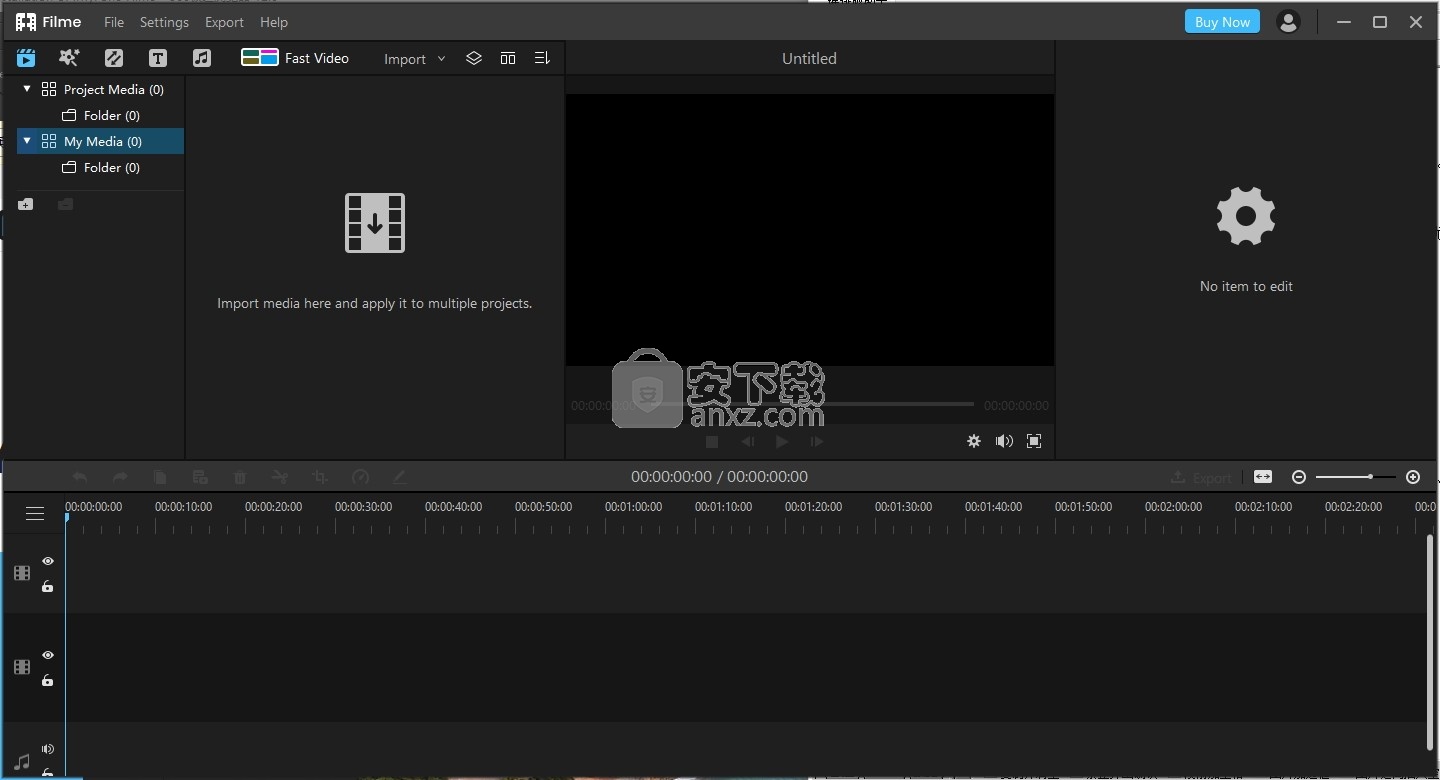
Task: Open the Import dropdown
Action: click(415, 59)
